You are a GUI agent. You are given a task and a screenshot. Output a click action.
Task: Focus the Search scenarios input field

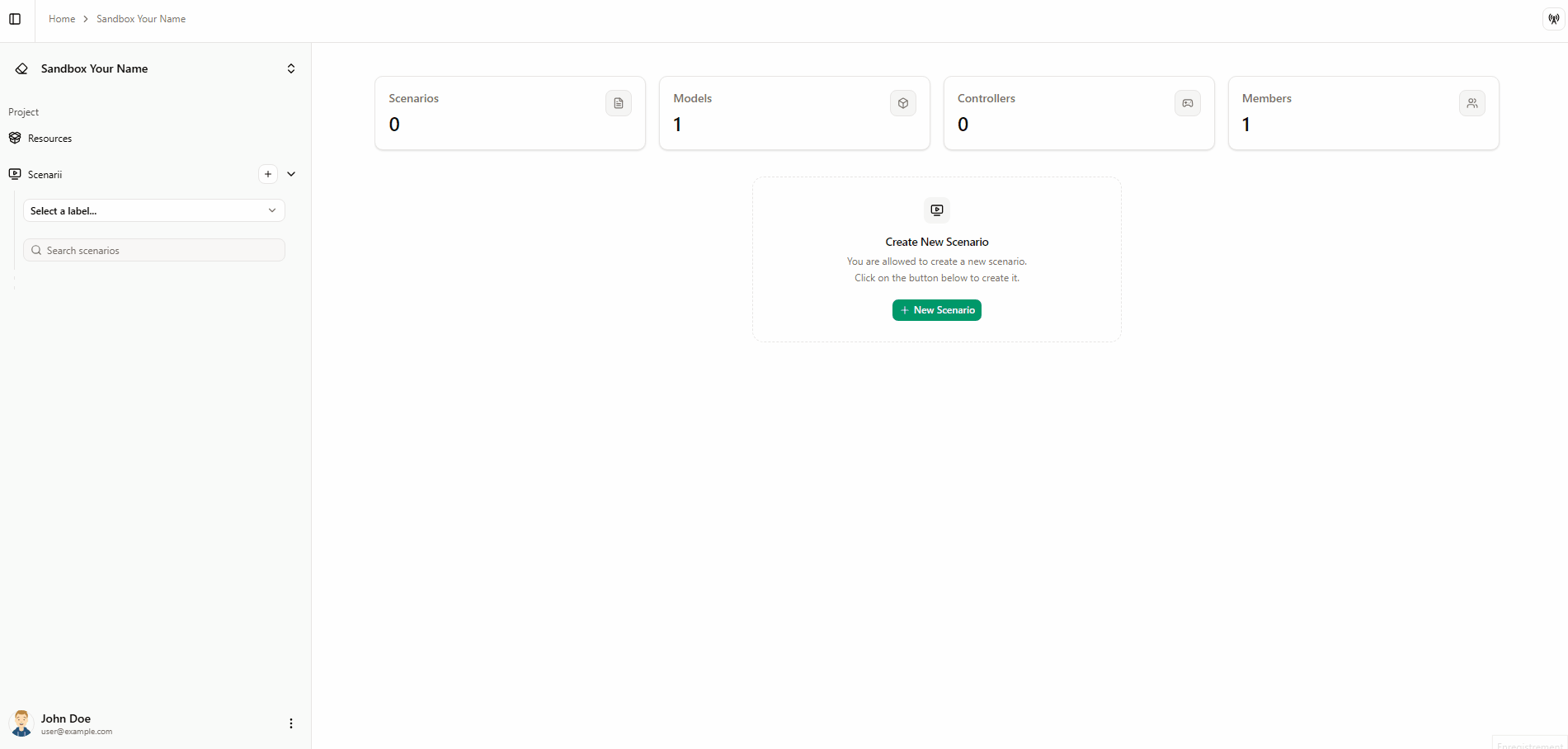(162, 250)
